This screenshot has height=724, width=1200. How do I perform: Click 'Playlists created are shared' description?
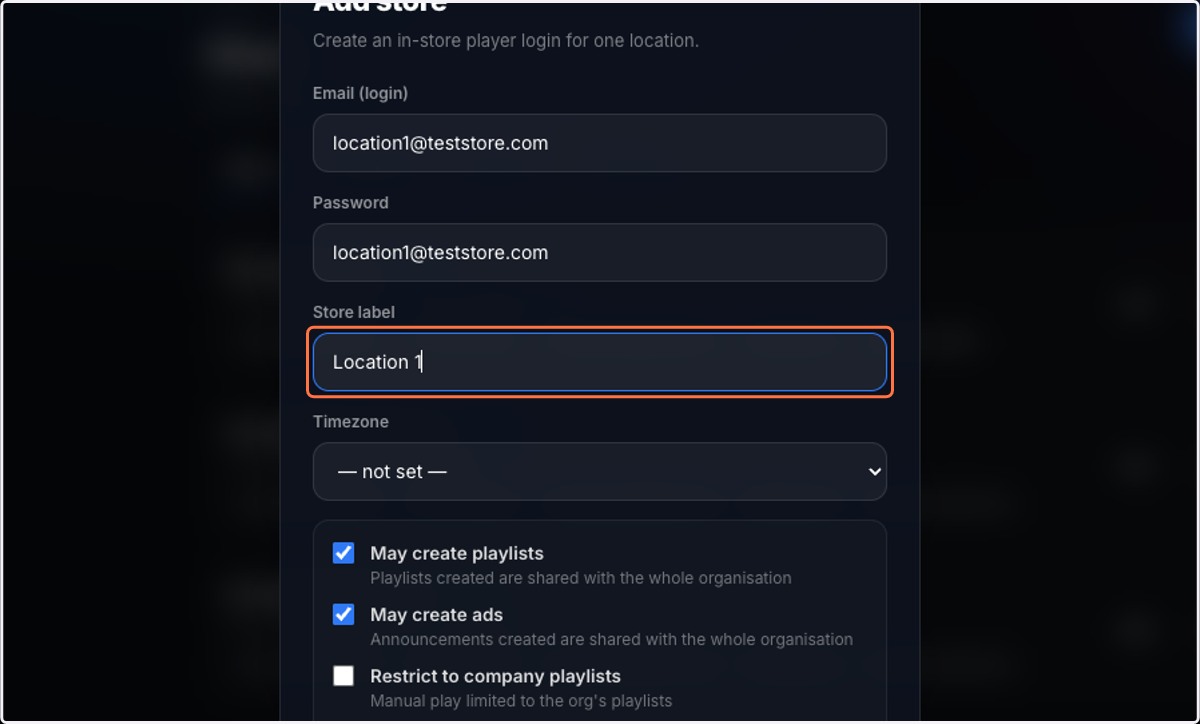pos(580,578)
